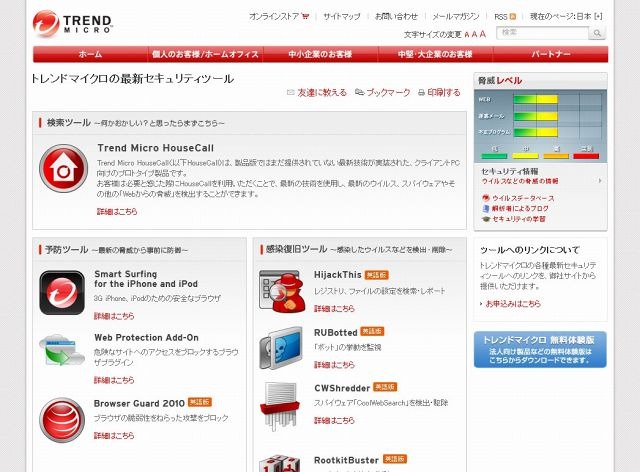Viewport: 640px width, 472px height.
Task: Select the smallest font size A
Action: point(467,35)
